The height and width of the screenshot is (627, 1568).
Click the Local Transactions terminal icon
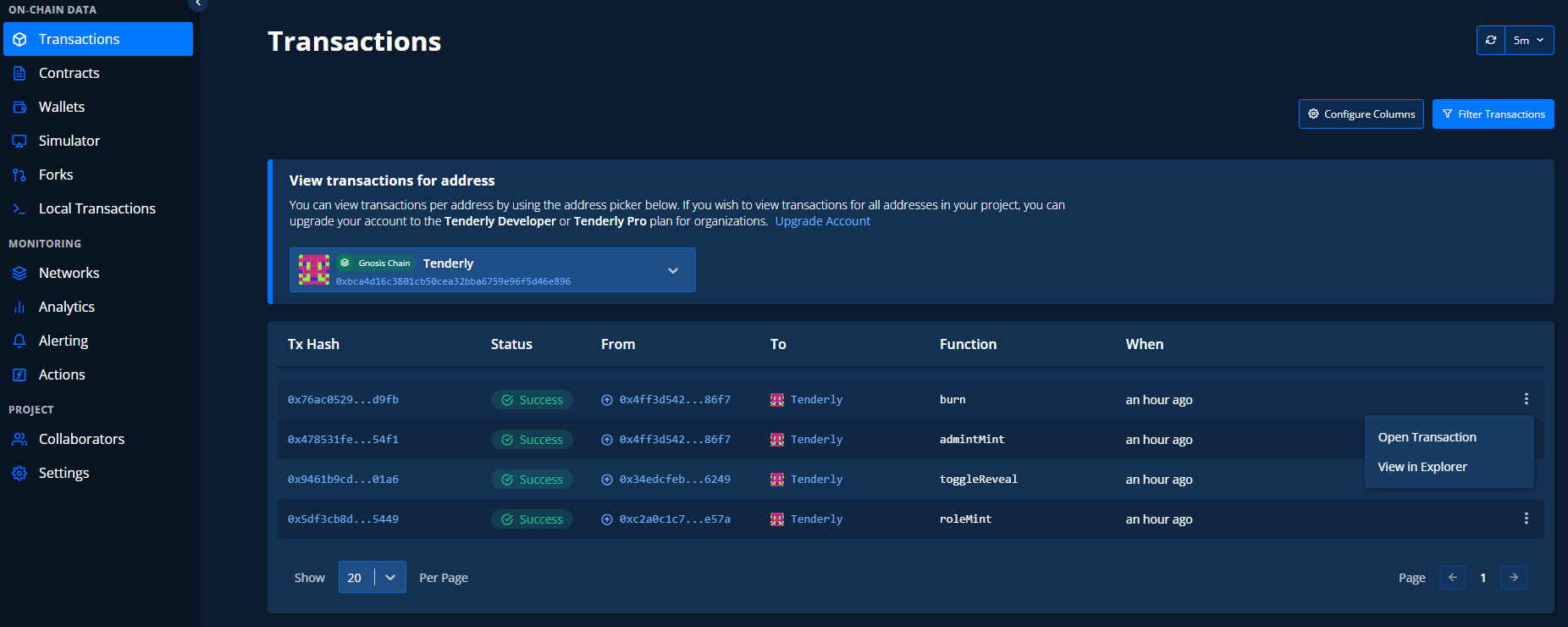tap(19, 208)
